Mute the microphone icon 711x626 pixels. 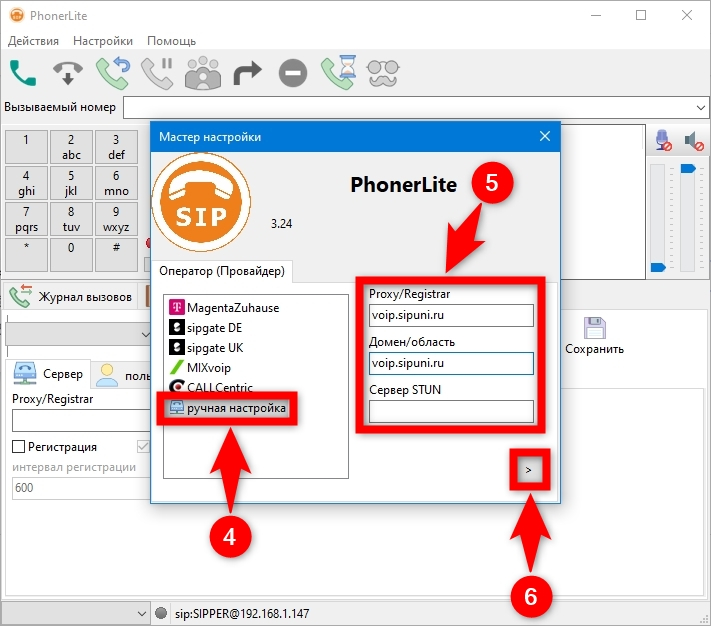click(663, 140)
